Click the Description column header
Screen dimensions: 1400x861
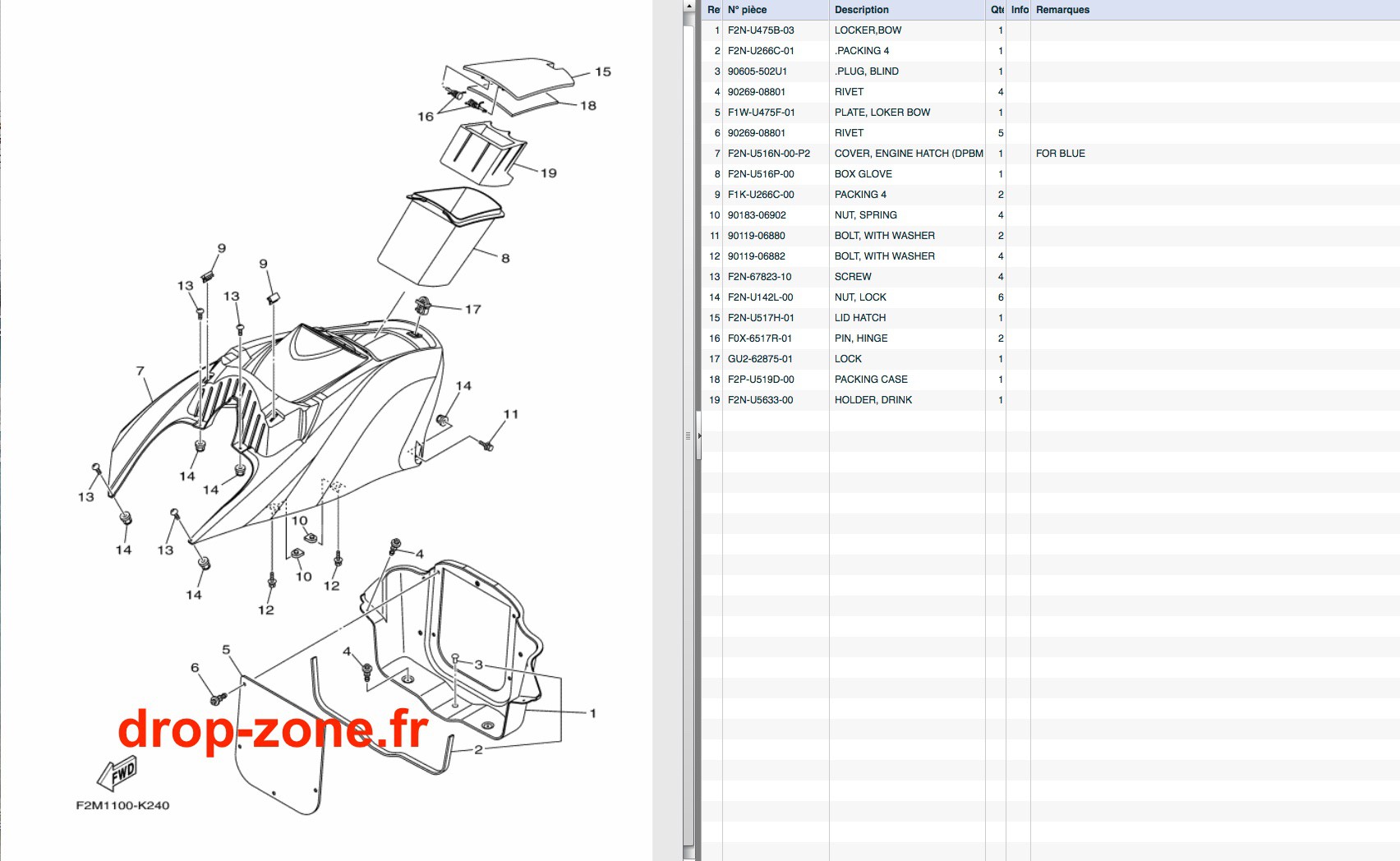click(x=907, y=10)
